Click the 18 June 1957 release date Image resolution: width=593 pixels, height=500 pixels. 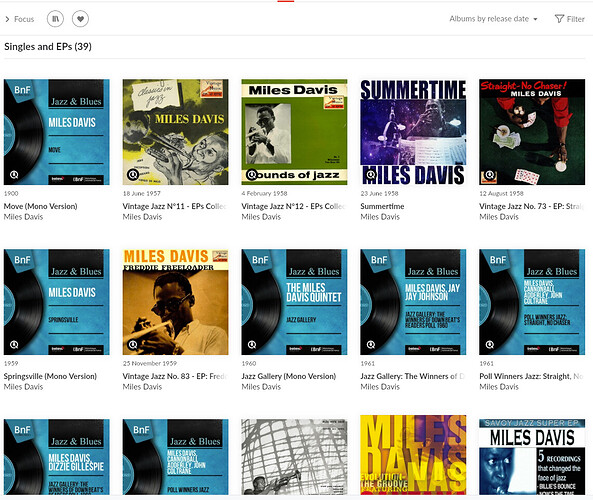141,193
